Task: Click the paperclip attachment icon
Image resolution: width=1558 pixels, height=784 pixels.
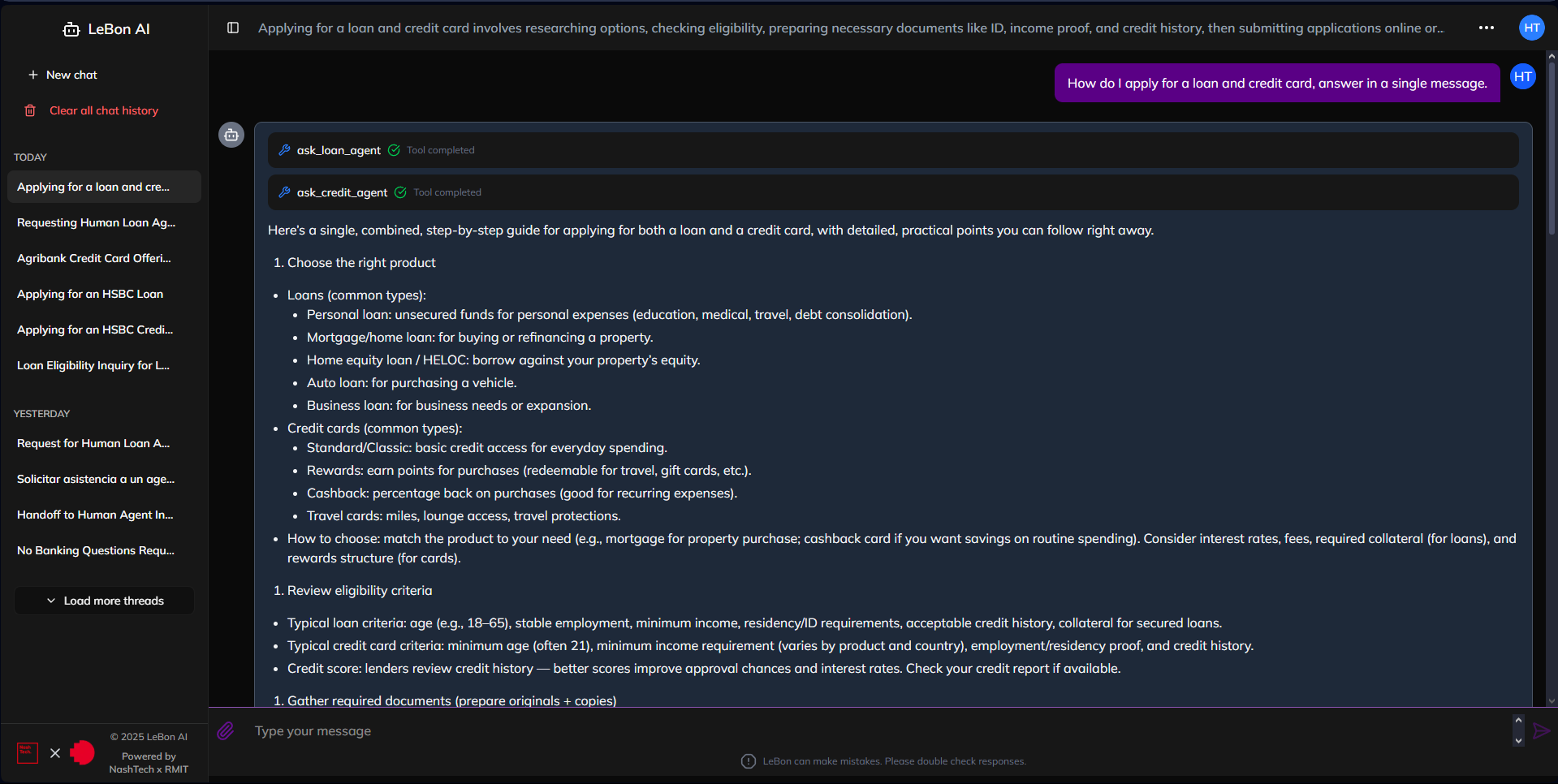Action: [226, 731]
